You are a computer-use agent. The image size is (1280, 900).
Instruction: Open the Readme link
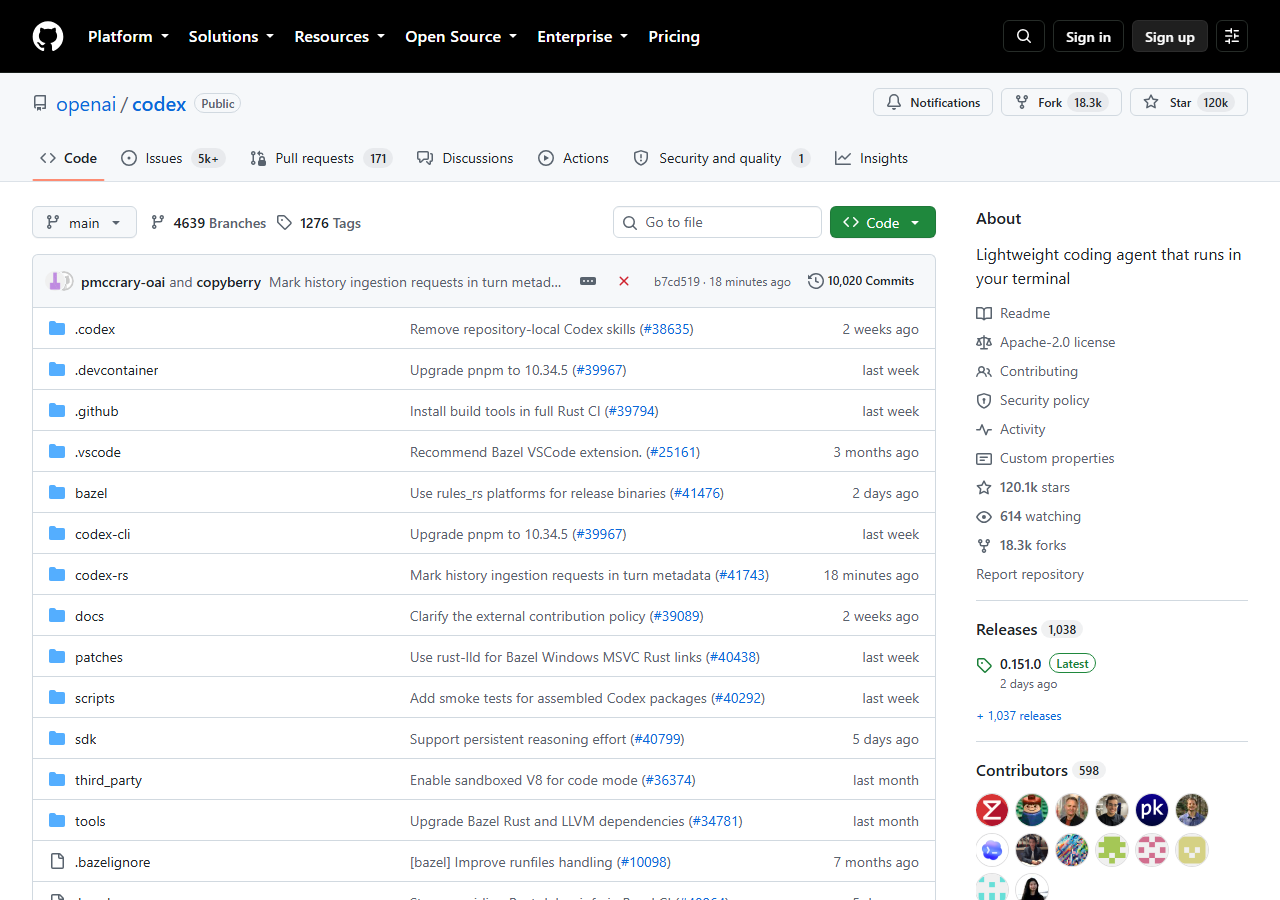[1013, 313]
